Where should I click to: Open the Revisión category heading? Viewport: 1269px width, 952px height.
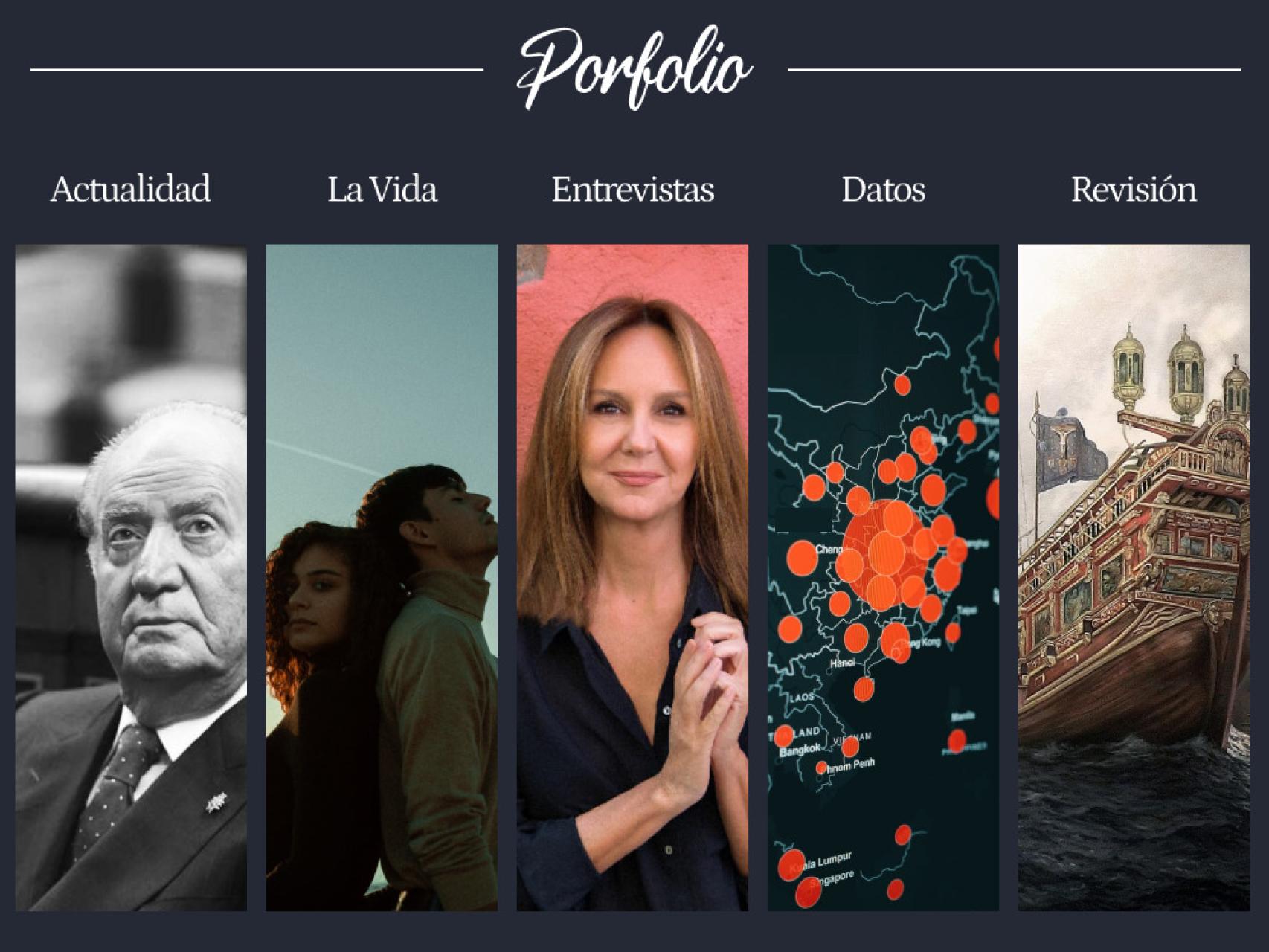[1134, 189]
